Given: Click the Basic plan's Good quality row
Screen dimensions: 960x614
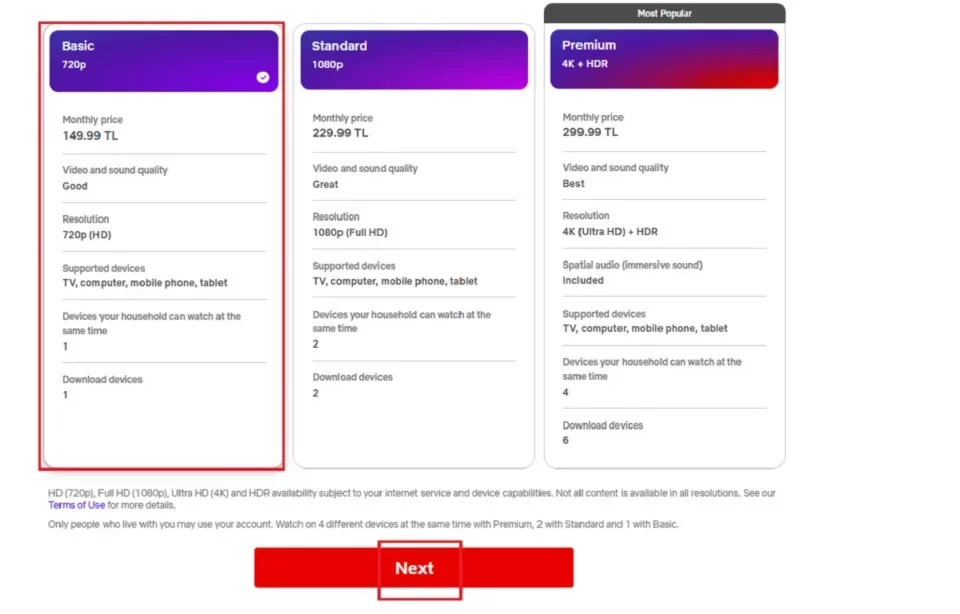Looking at the screenshot, I should tap(163, 178).
